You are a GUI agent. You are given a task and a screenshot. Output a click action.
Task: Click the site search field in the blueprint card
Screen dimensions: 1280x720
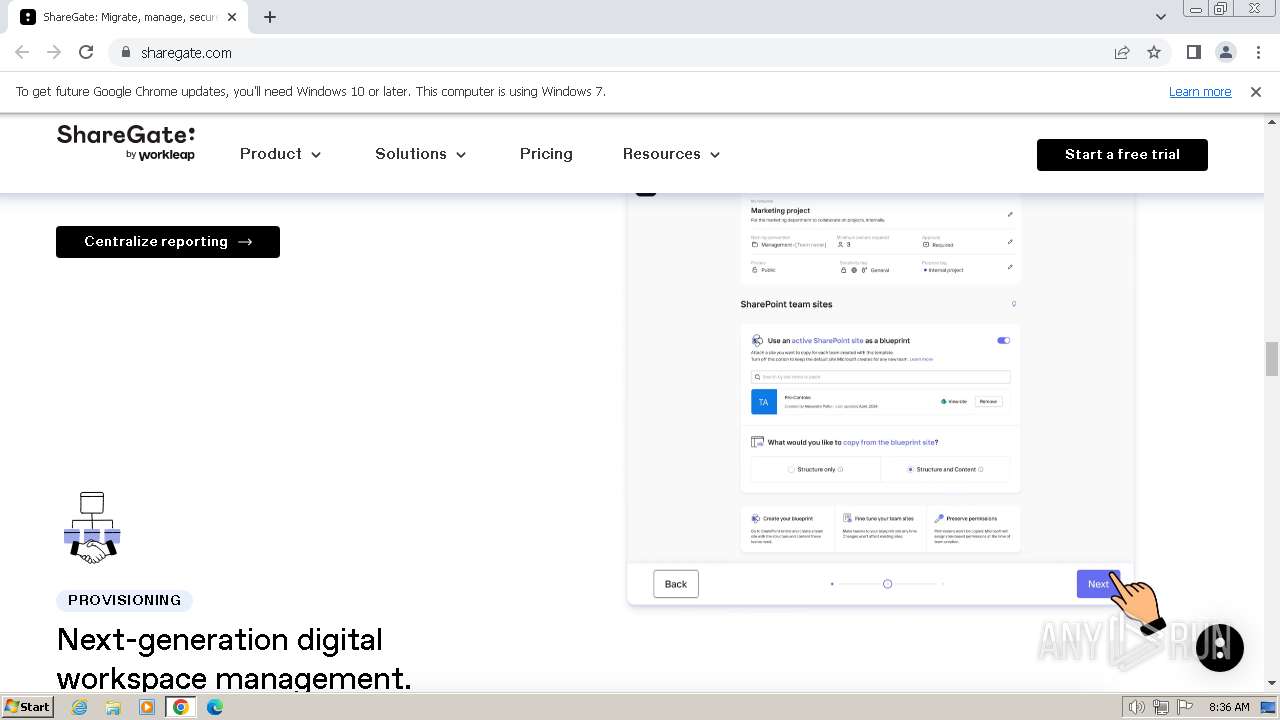(x=880, y=377)
